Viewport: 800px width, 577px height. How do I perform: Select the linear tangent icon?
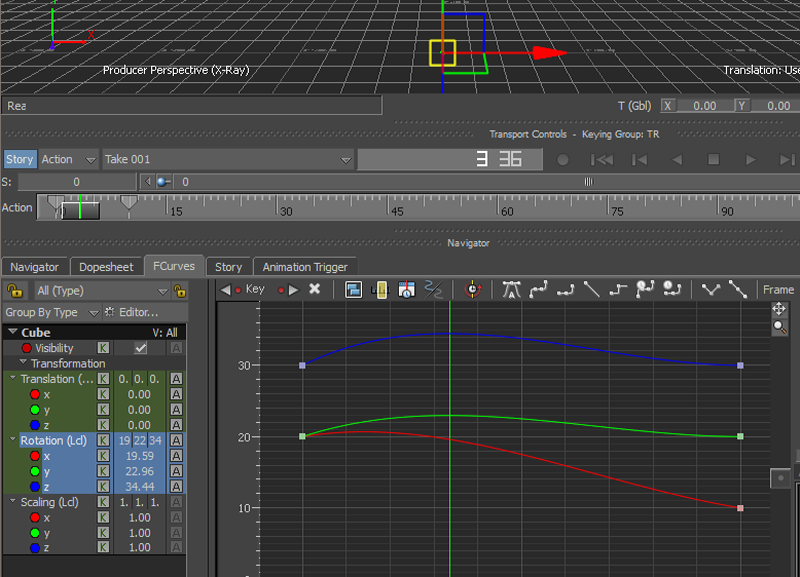point(592,290)
